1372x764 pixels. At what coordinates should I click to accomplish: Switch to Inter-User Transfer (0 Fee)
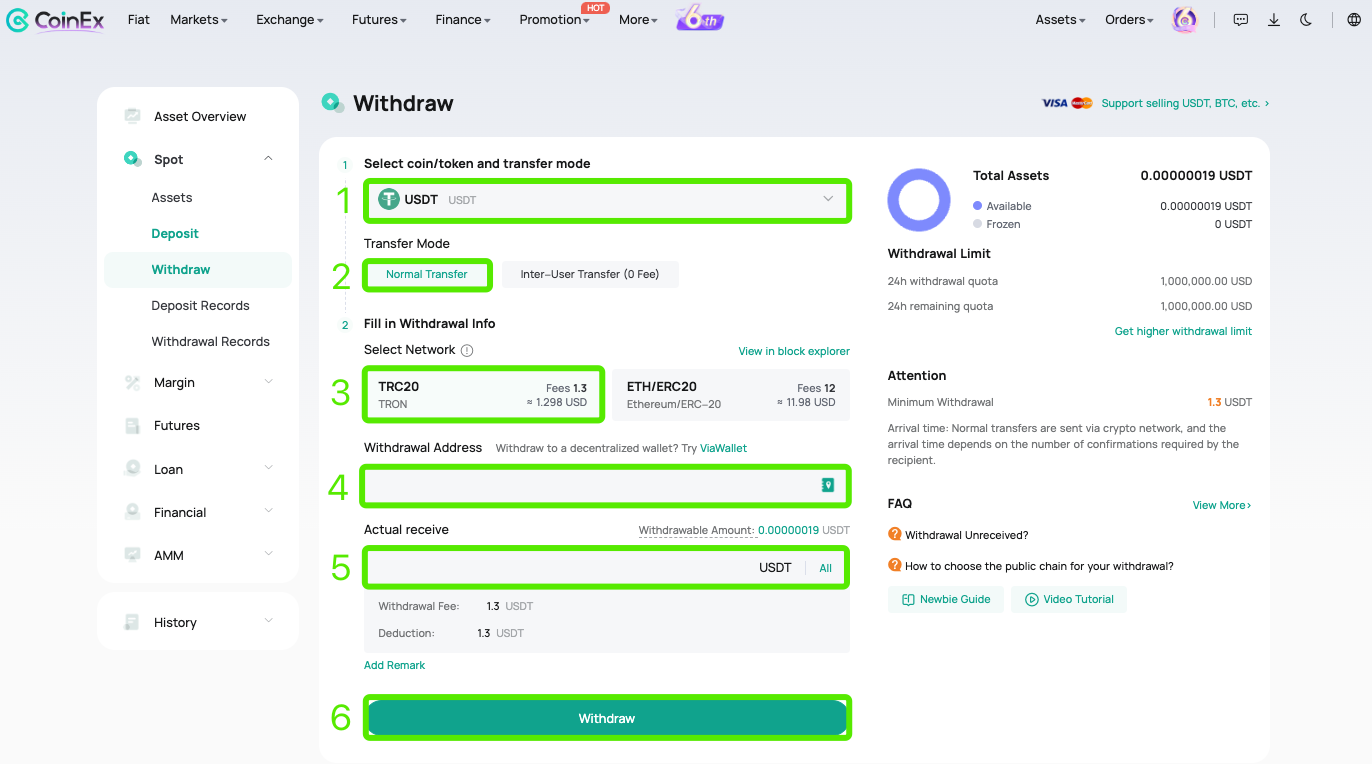click(x=590, y=274)
